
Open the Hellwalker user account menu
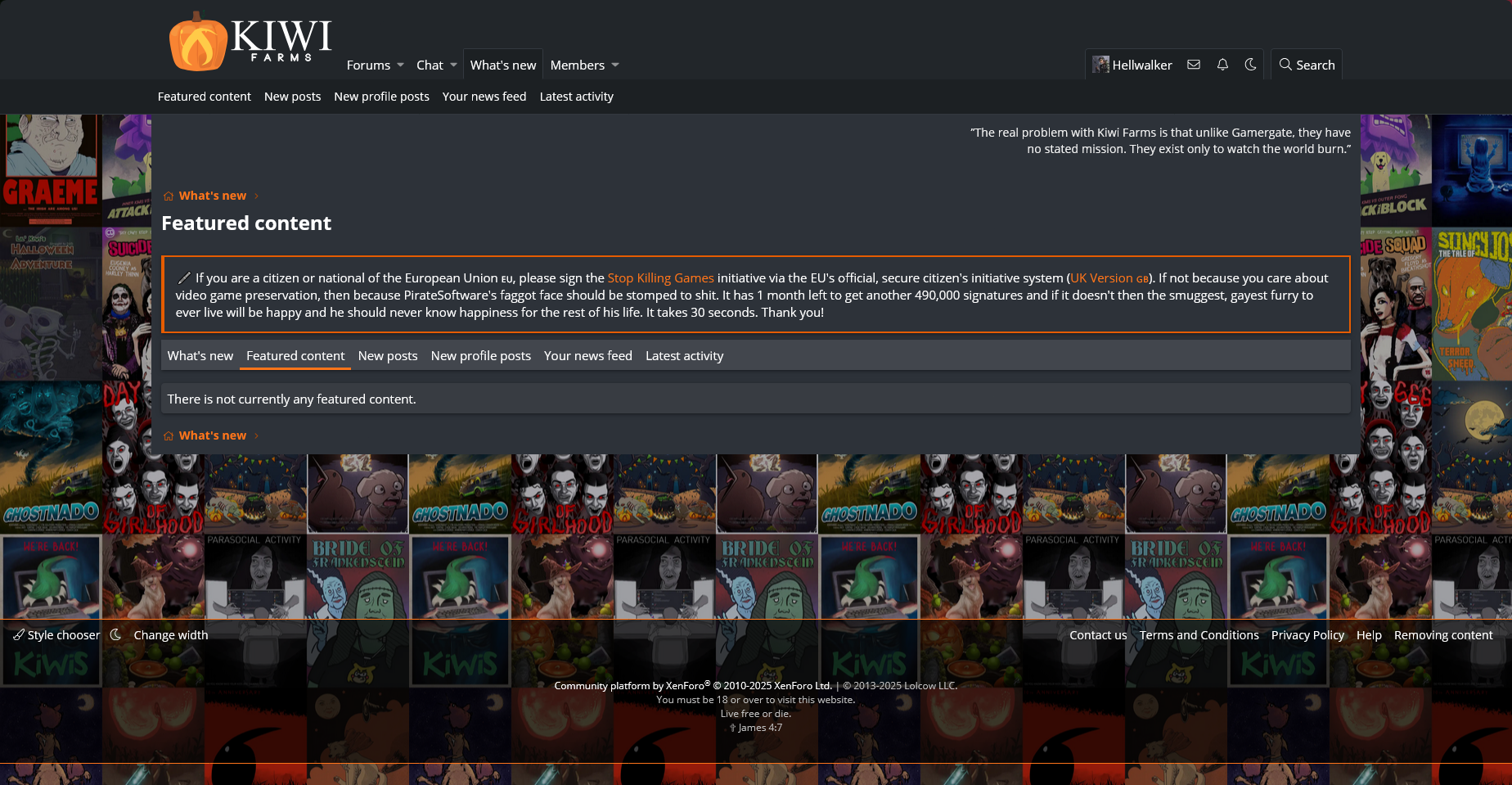[1132, 65]
